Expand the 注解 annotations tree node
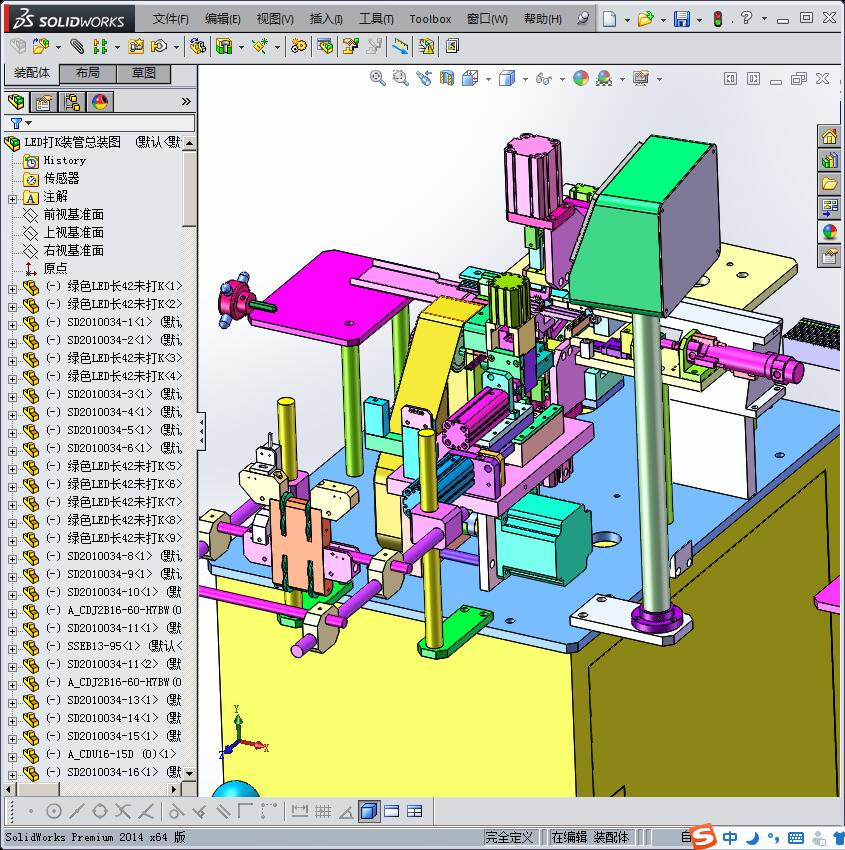This screenshot has width=845, height=850. [x=12, y=197]
